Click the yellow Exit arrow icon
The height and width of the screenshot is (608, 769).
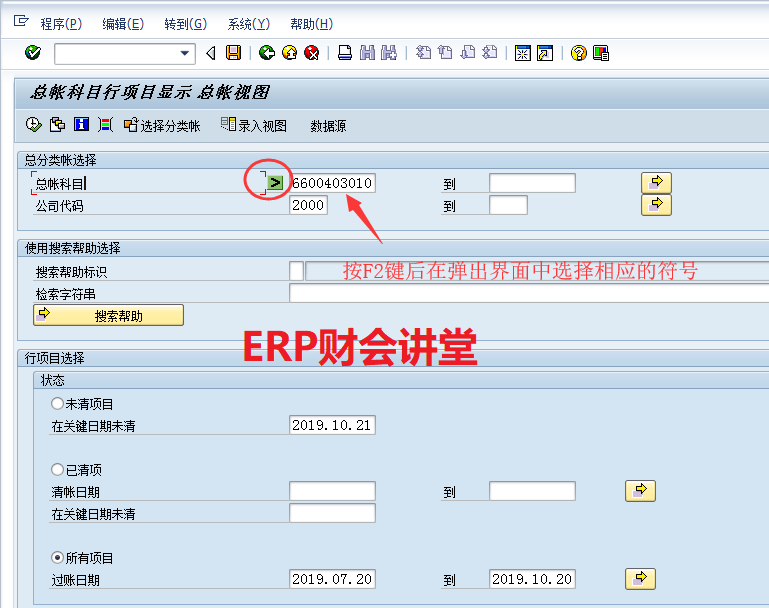coord(289,52)
